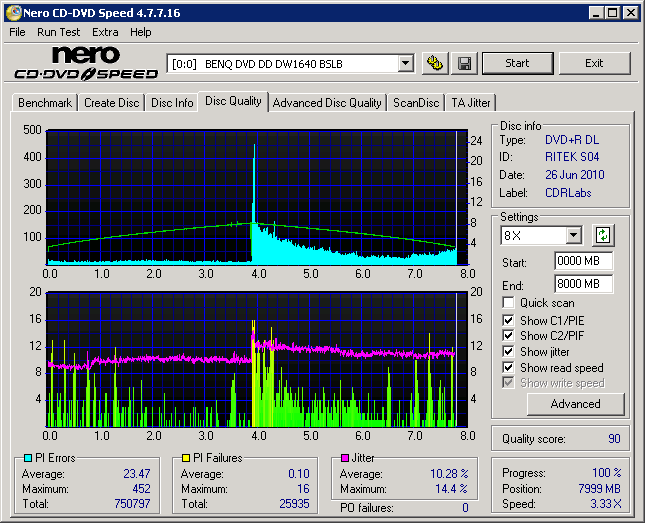The image size is (645, 523).
Task: Expand the 8X speed dropdown
Action: coord(573,236)
